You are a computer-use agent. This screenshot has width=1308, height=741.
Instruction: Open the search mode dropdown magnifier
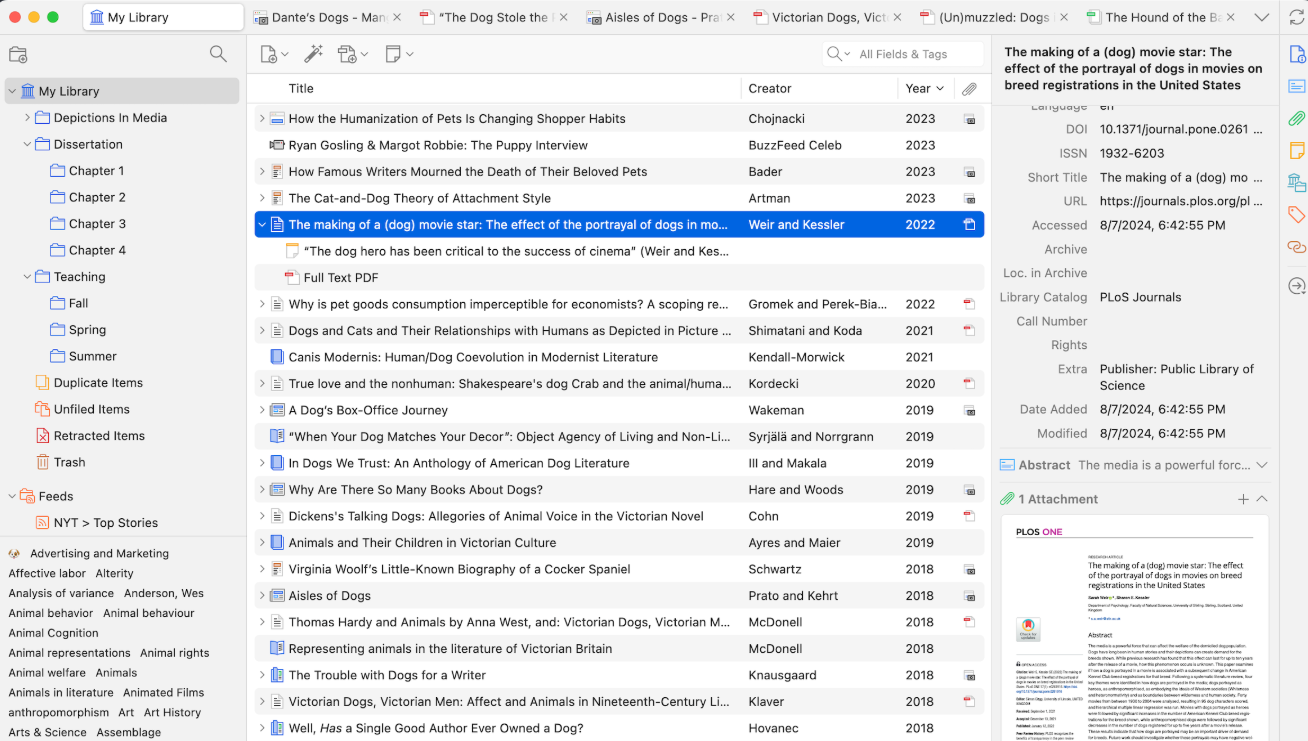tap(838, 54)
